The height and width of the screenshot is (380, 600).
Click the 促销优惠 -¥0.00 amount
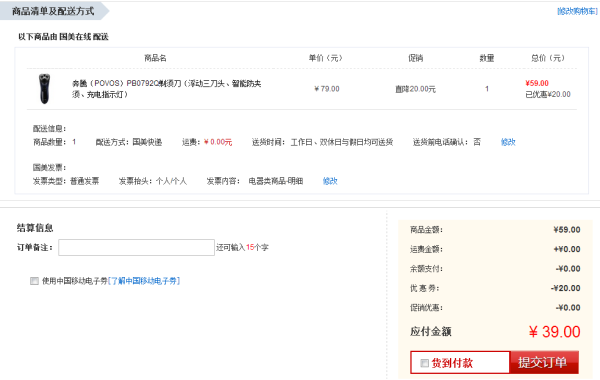pyautogui.click(x=568, y=308)
